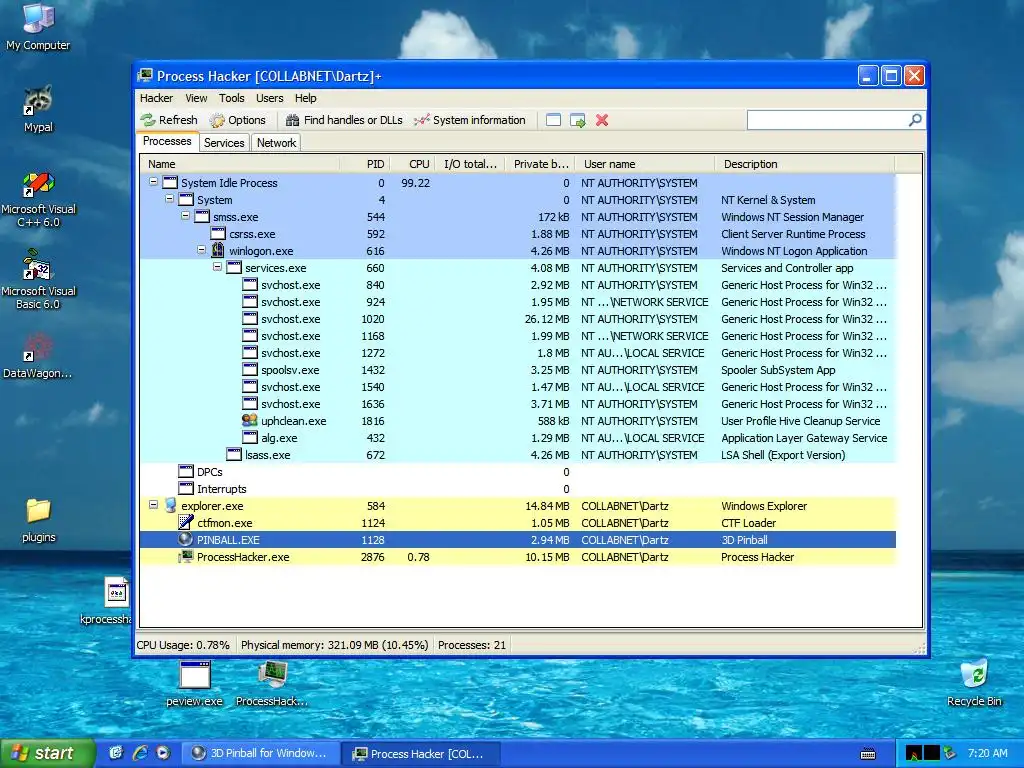
Task: Click the uphclean.exe process icon
Action: (249, 421)
